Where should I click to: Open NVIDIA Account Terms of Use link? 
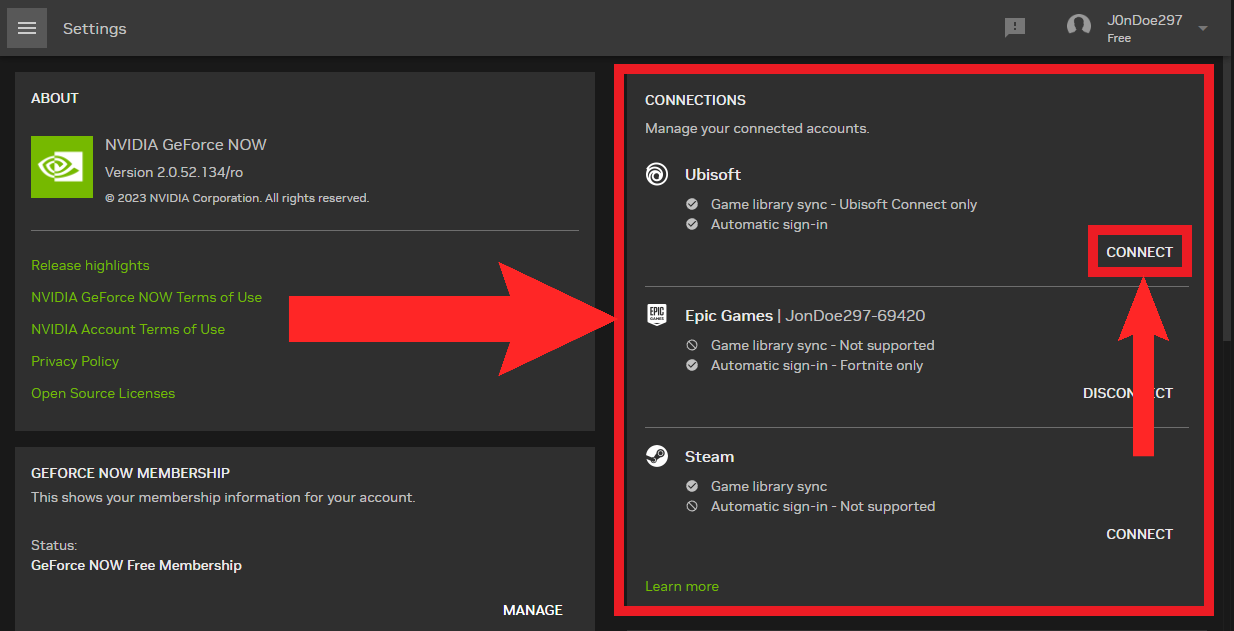pos(128,330)
